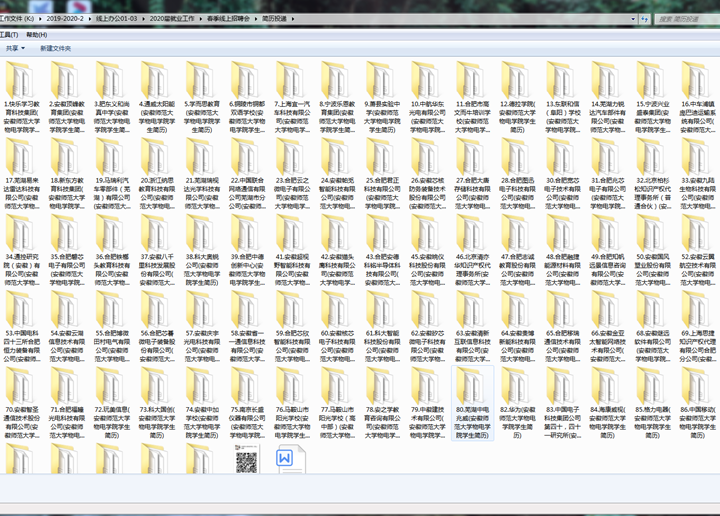
Task: Open the QR code image file
Action: point(247,461)
